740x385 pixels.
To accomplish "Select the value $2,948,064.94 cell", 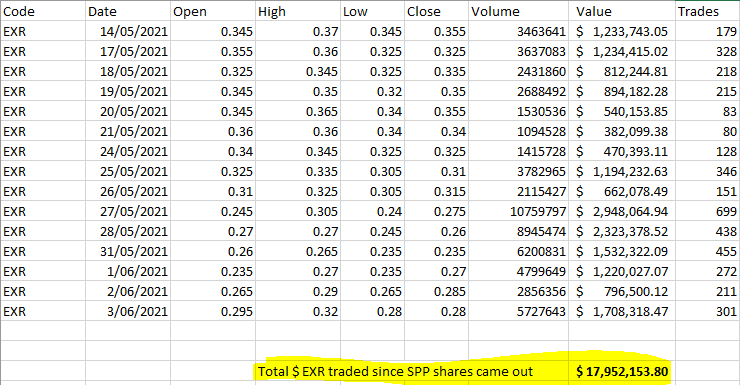I will [x=622, y=211].
